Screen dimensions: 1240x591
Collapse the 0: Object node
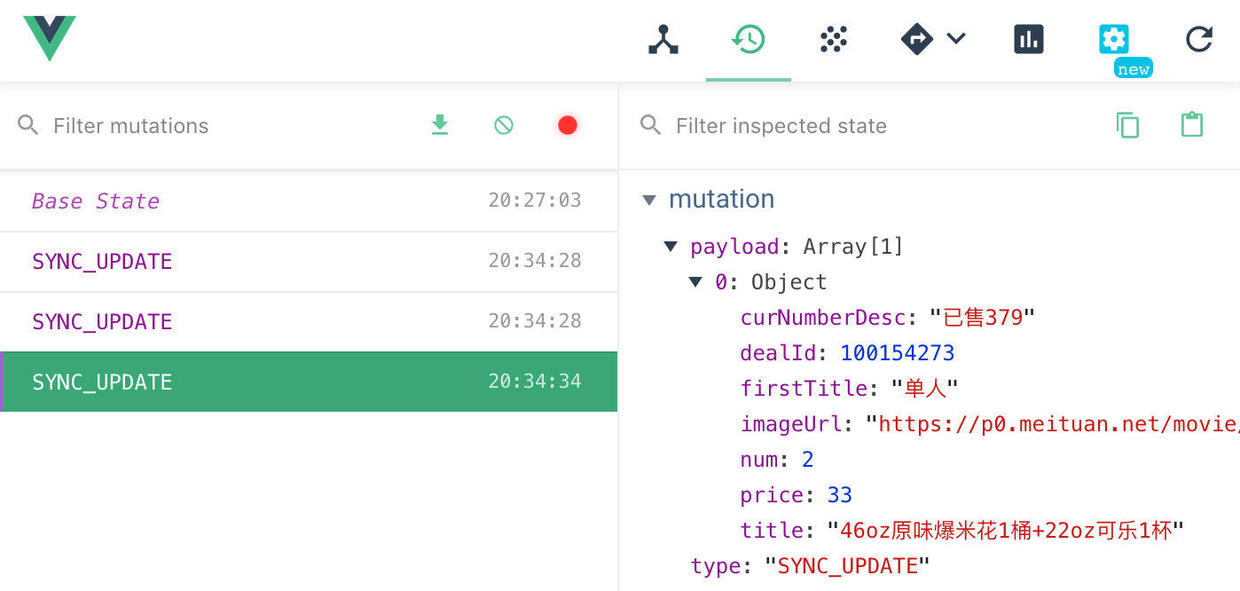pyautogui.click(x=695, y=283)
